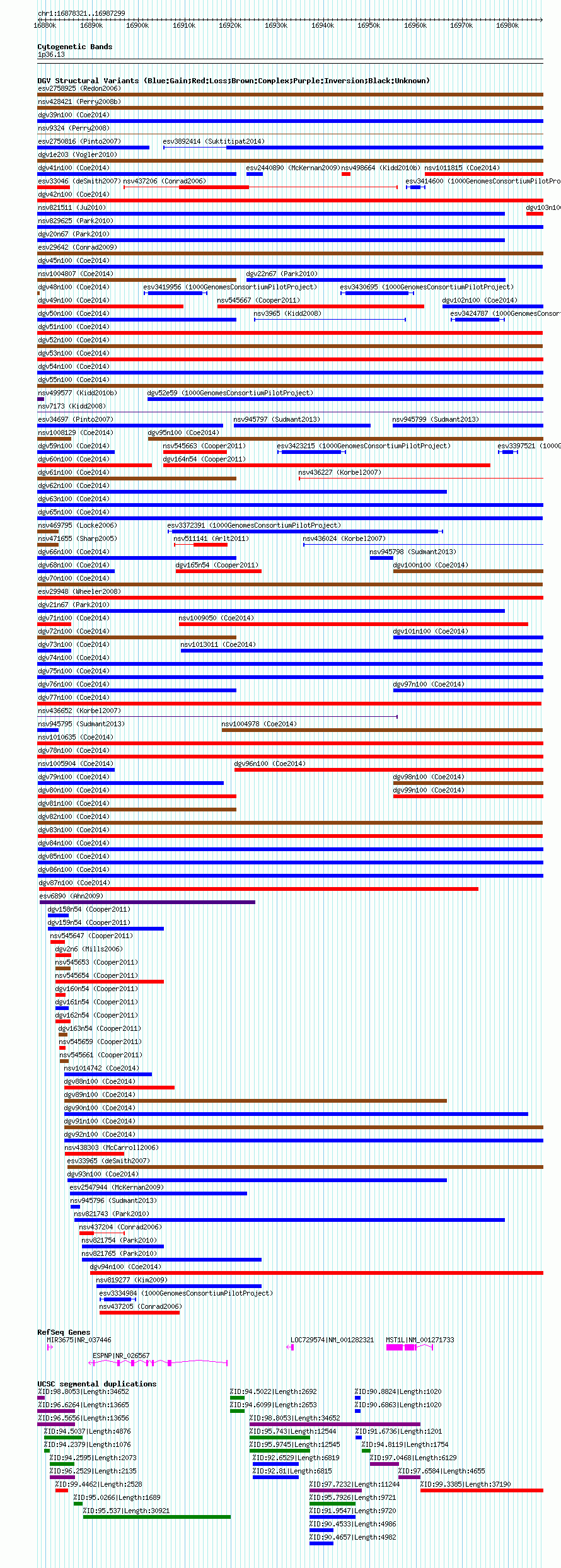Select variant esv33965 (deSmith2007)
The width and height of the screenshot is (561, 1568).
pyautogui.click(x=108, y=1161)
